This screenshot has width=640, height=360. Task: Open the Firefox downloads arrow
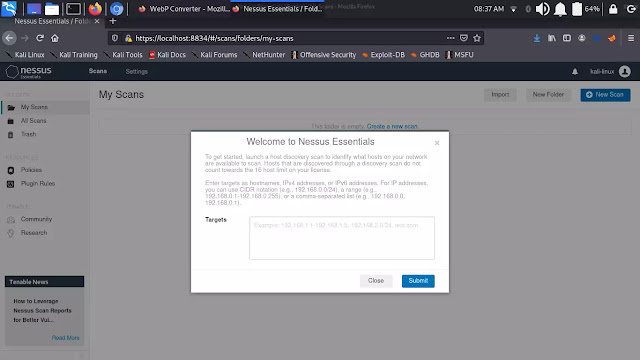(537, 38)
